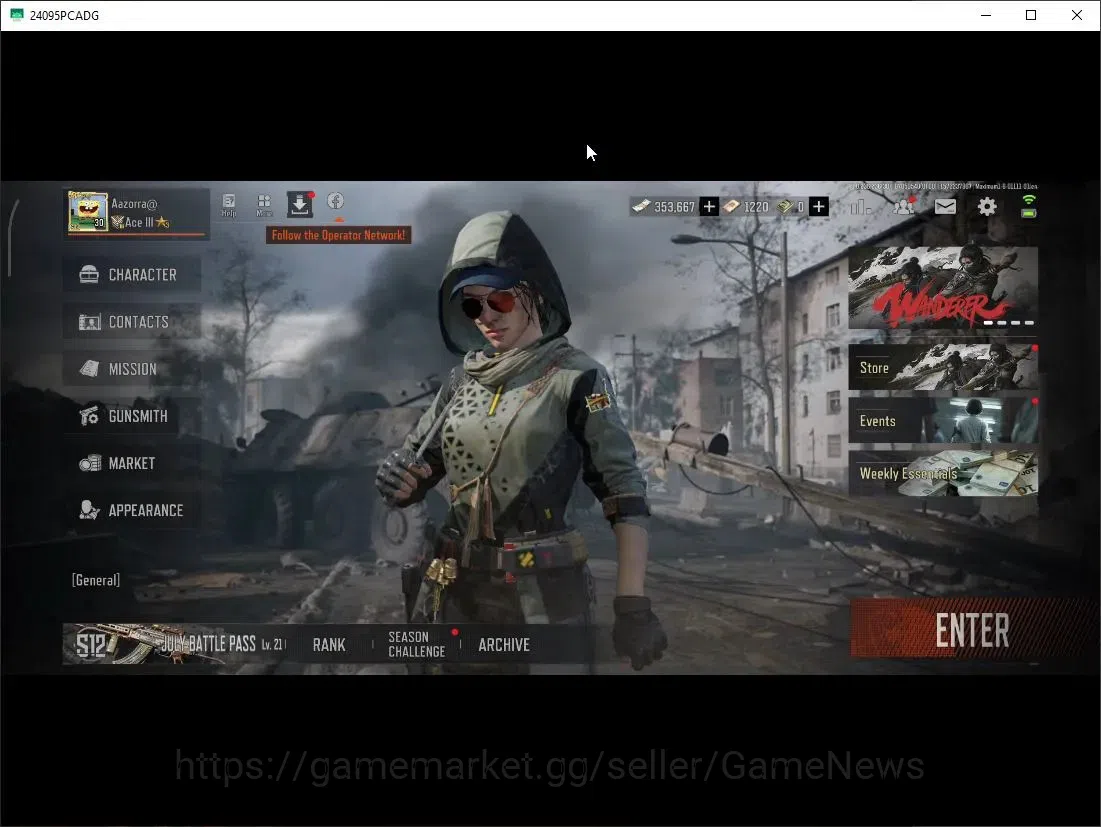Open the mail envelope icon

tap(945, 206)
